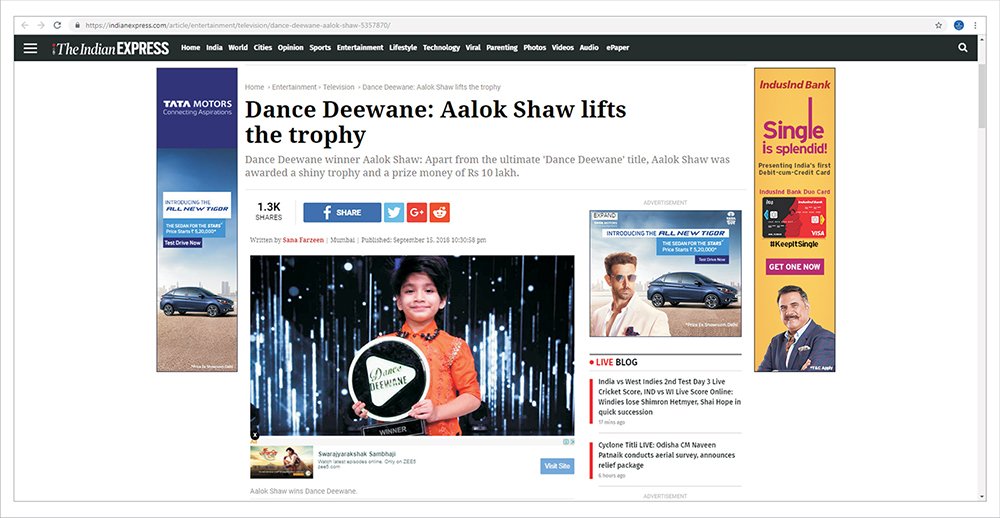Click the search magnifier icon
Viewport: 1000px width, 518px height.
click(x=962, y=47)
